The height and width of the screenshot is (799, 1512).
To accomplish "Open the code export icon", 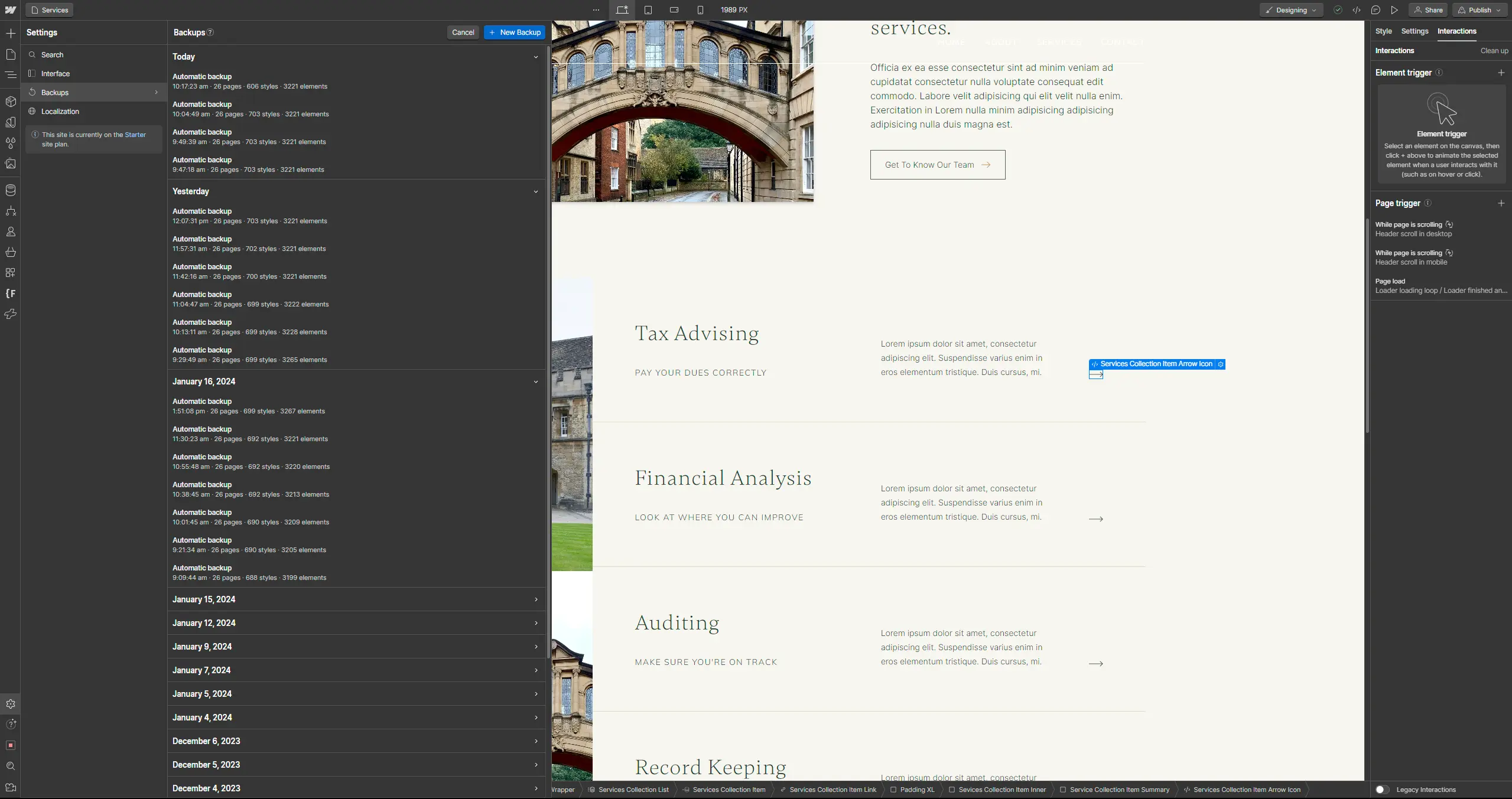I will [x=1357, y=10].
